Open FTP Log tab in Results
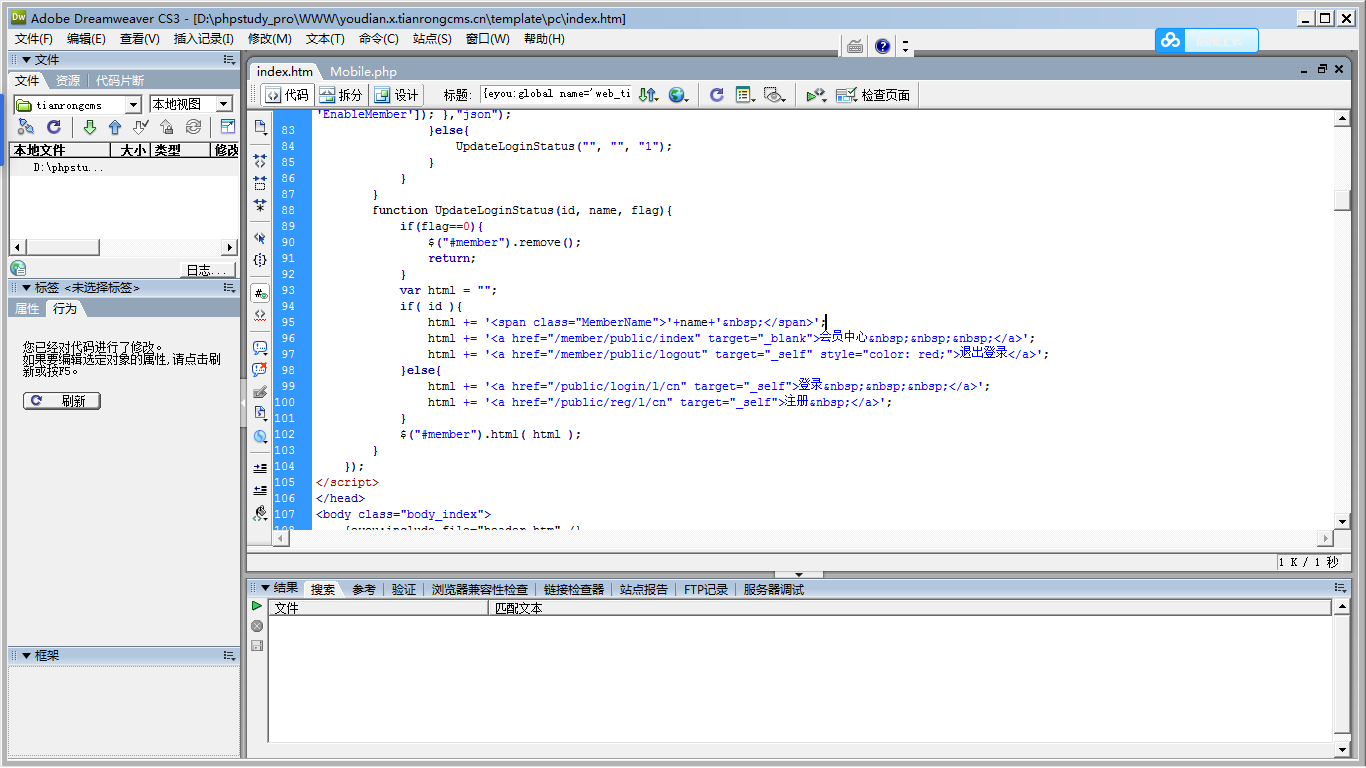This screenshot has height=768, width=1366. coord(706,590)
